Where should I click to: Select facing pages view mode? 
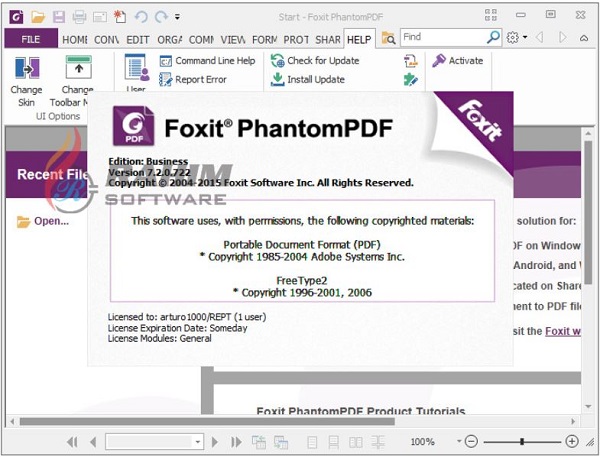click(356, 442)
